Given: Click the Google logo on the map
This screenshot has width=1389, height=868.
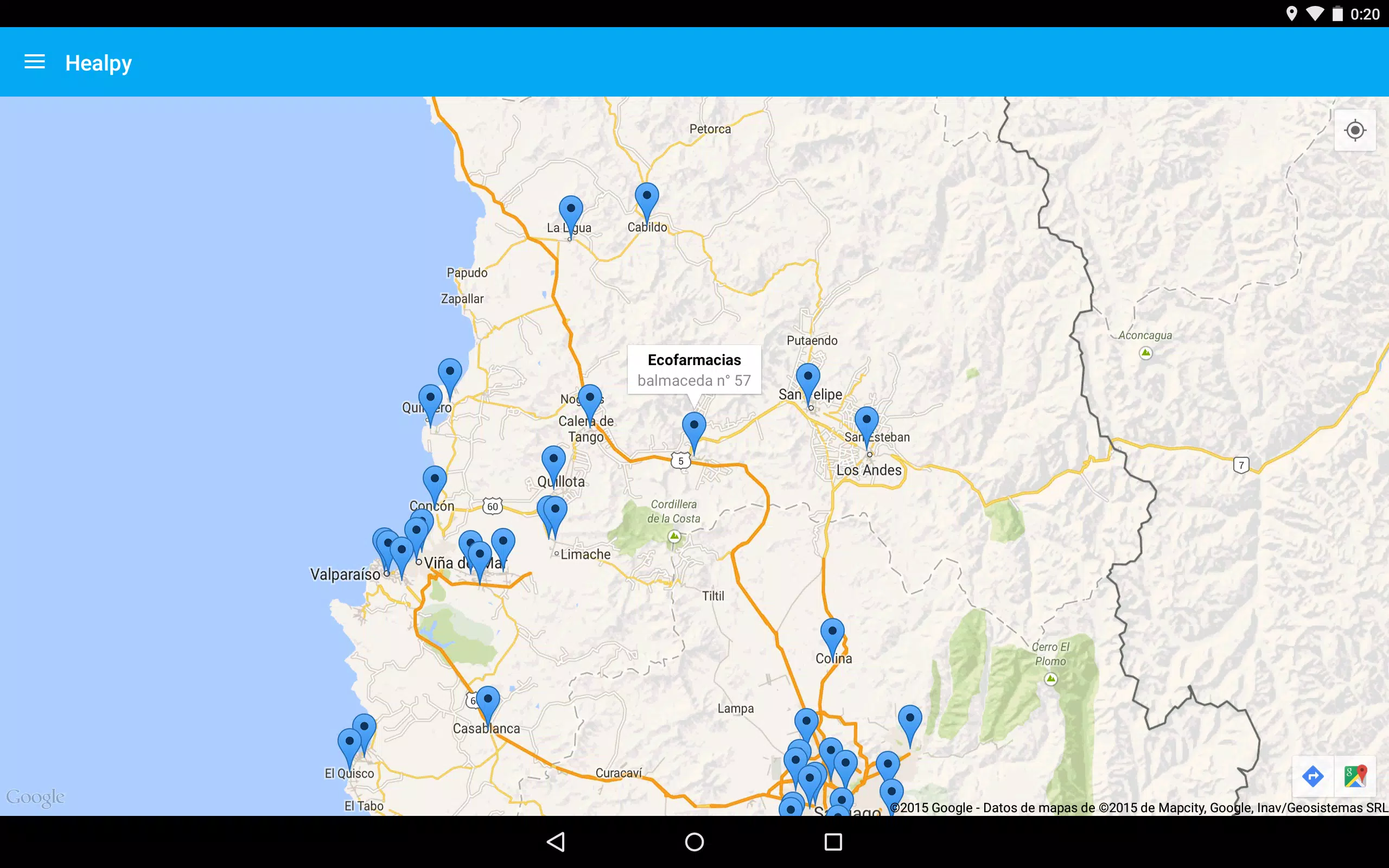Looking at the screenshot, I should coord(35,797).
